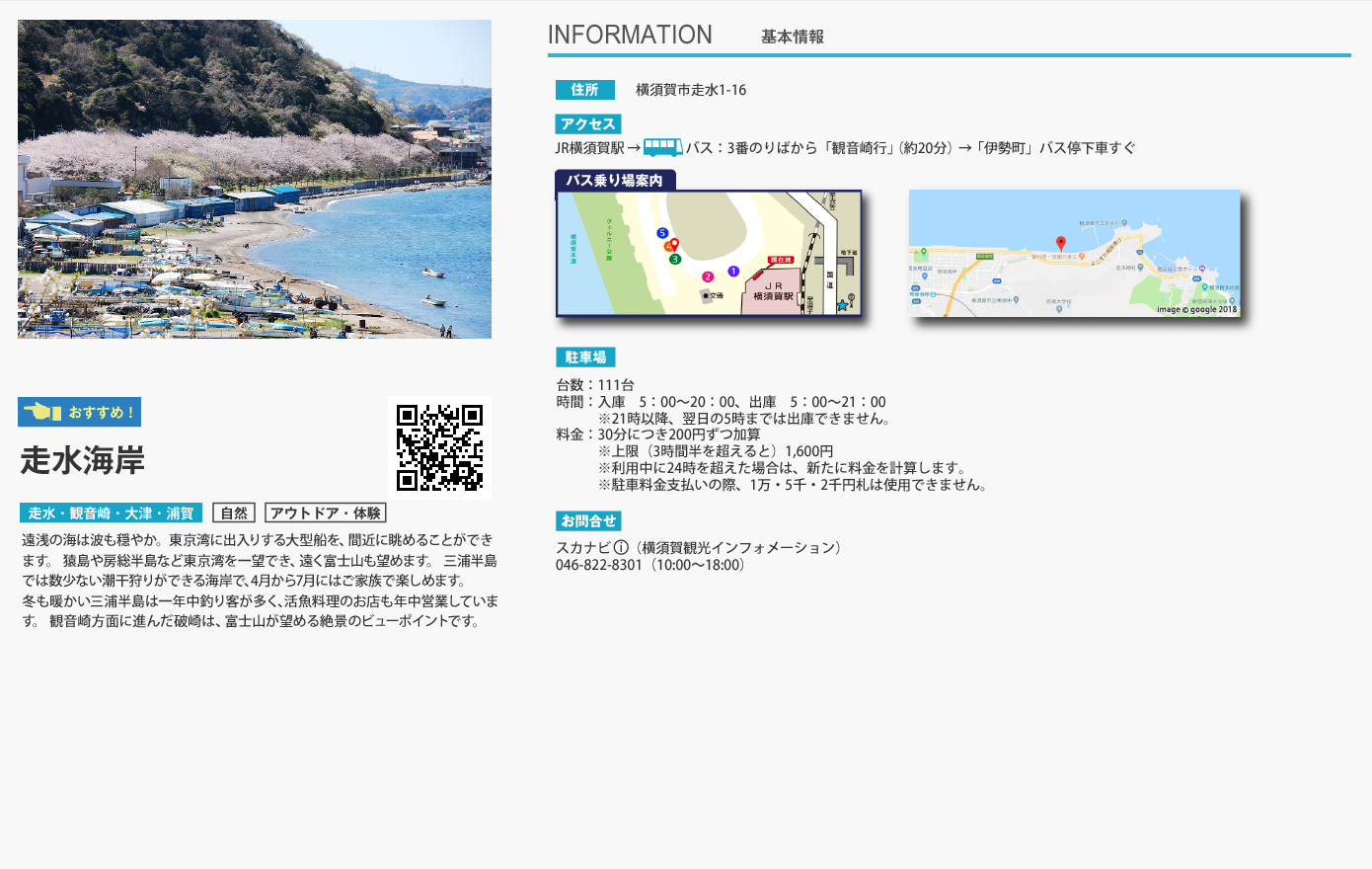Open the 走水海岸 beach photo
This screenshot has width=1372, height=869.
[x=255, y=179]
